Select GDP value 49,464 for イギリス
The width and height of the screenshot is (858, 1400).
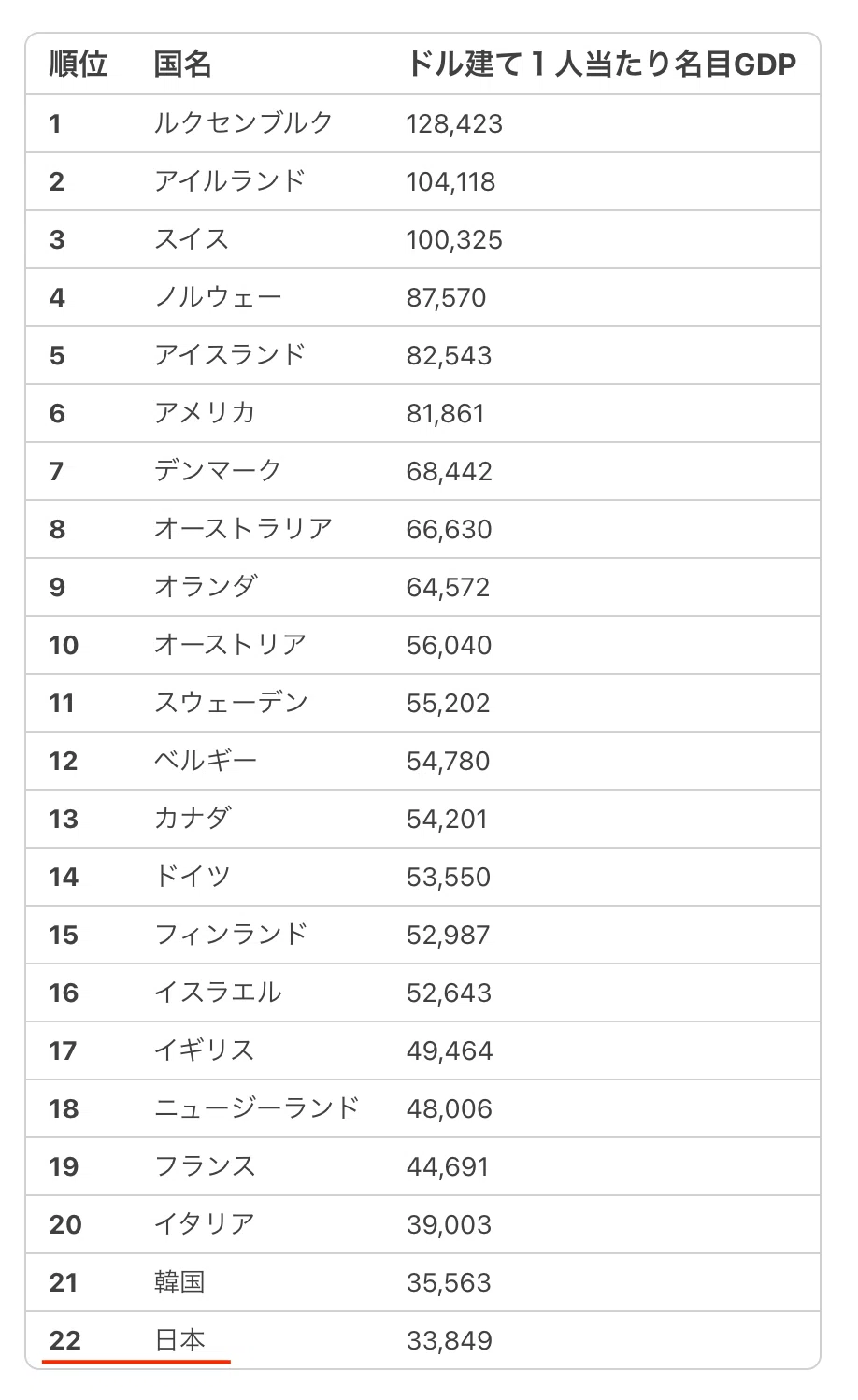450,1050
